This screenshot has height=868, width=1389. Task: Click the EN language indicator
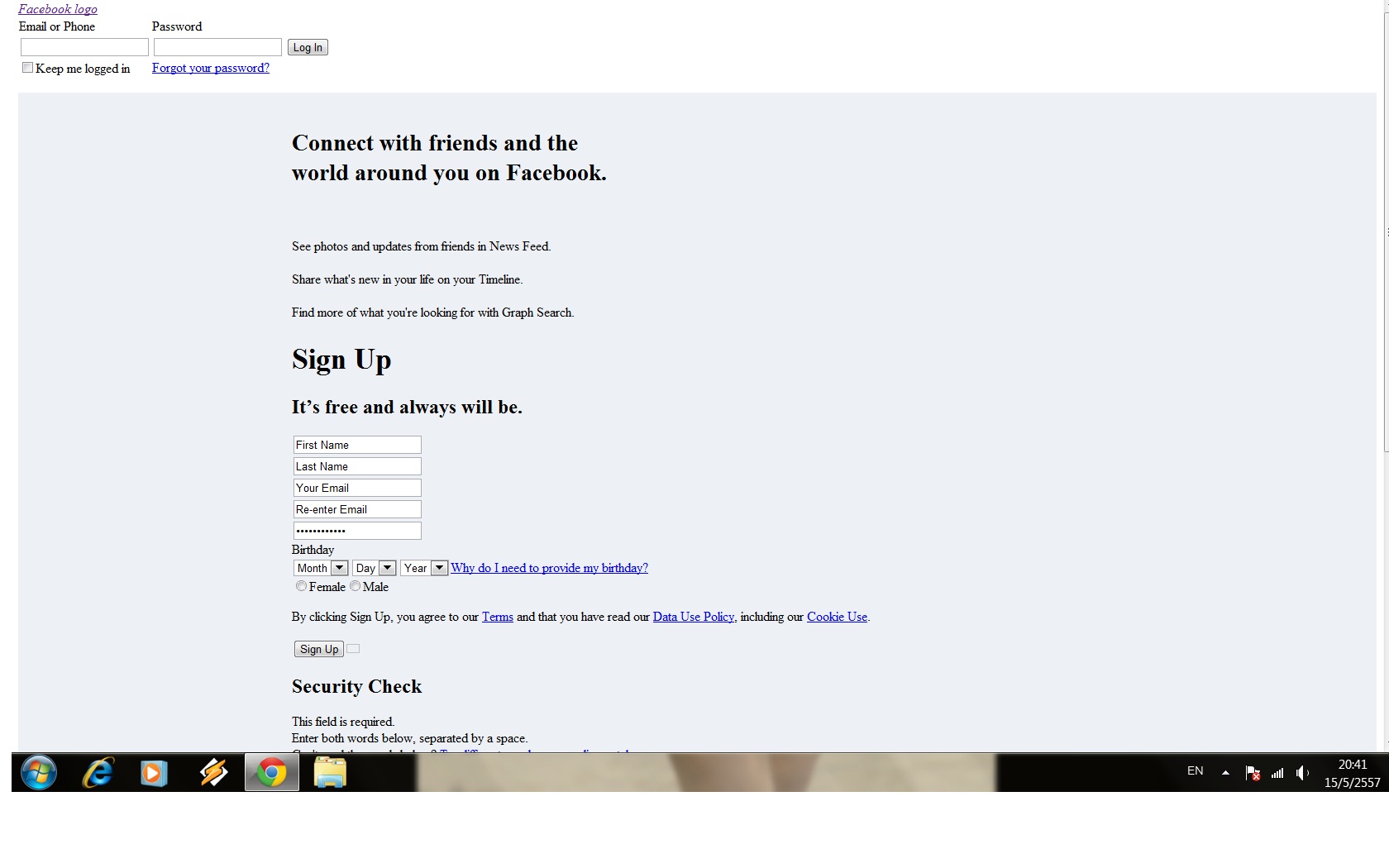[x=1196, y=770]
